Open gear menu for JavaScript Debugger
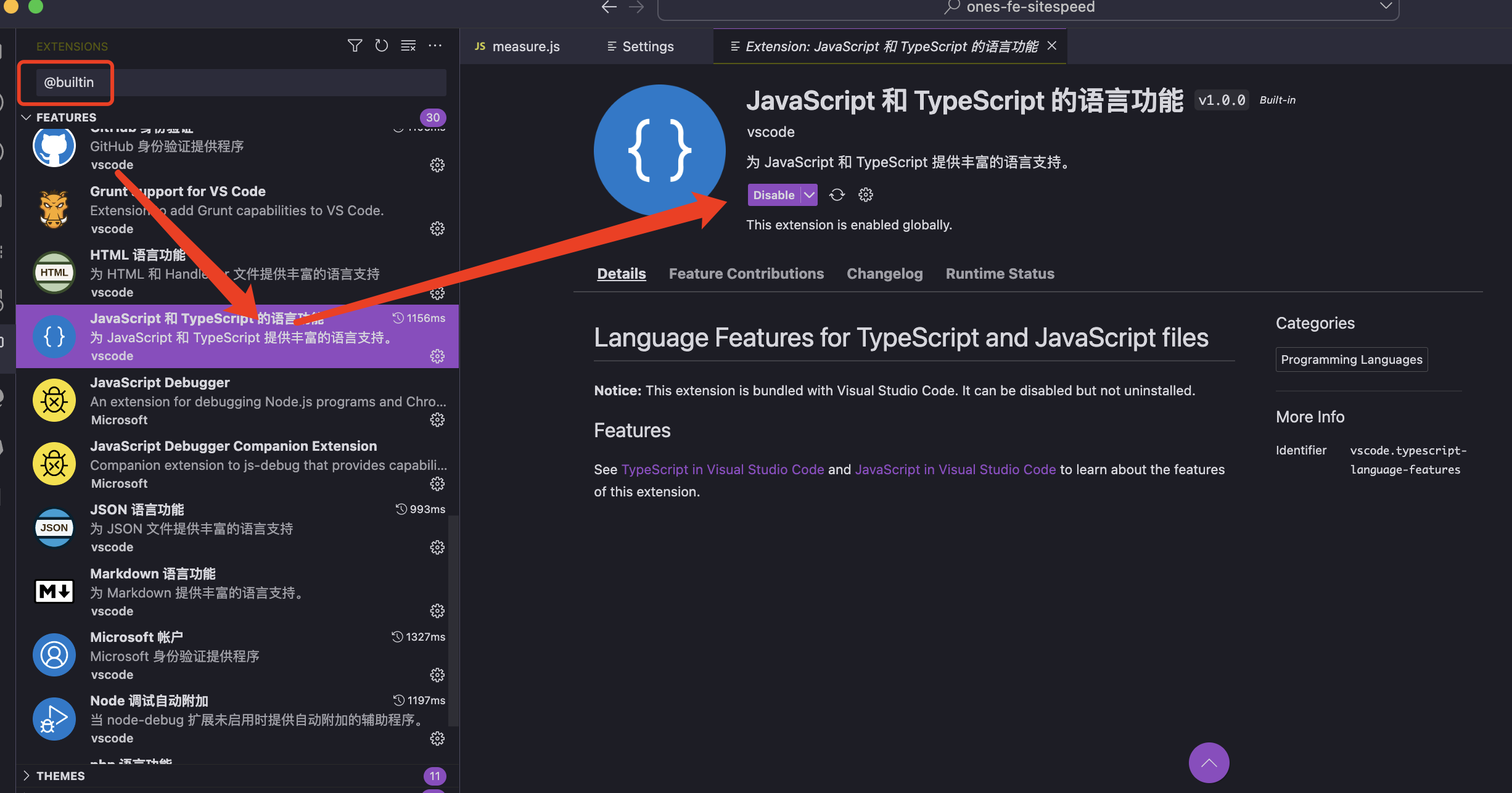The width and height of the screenshot is (1512, 793). pyautogui.click(x=437, y=420)
